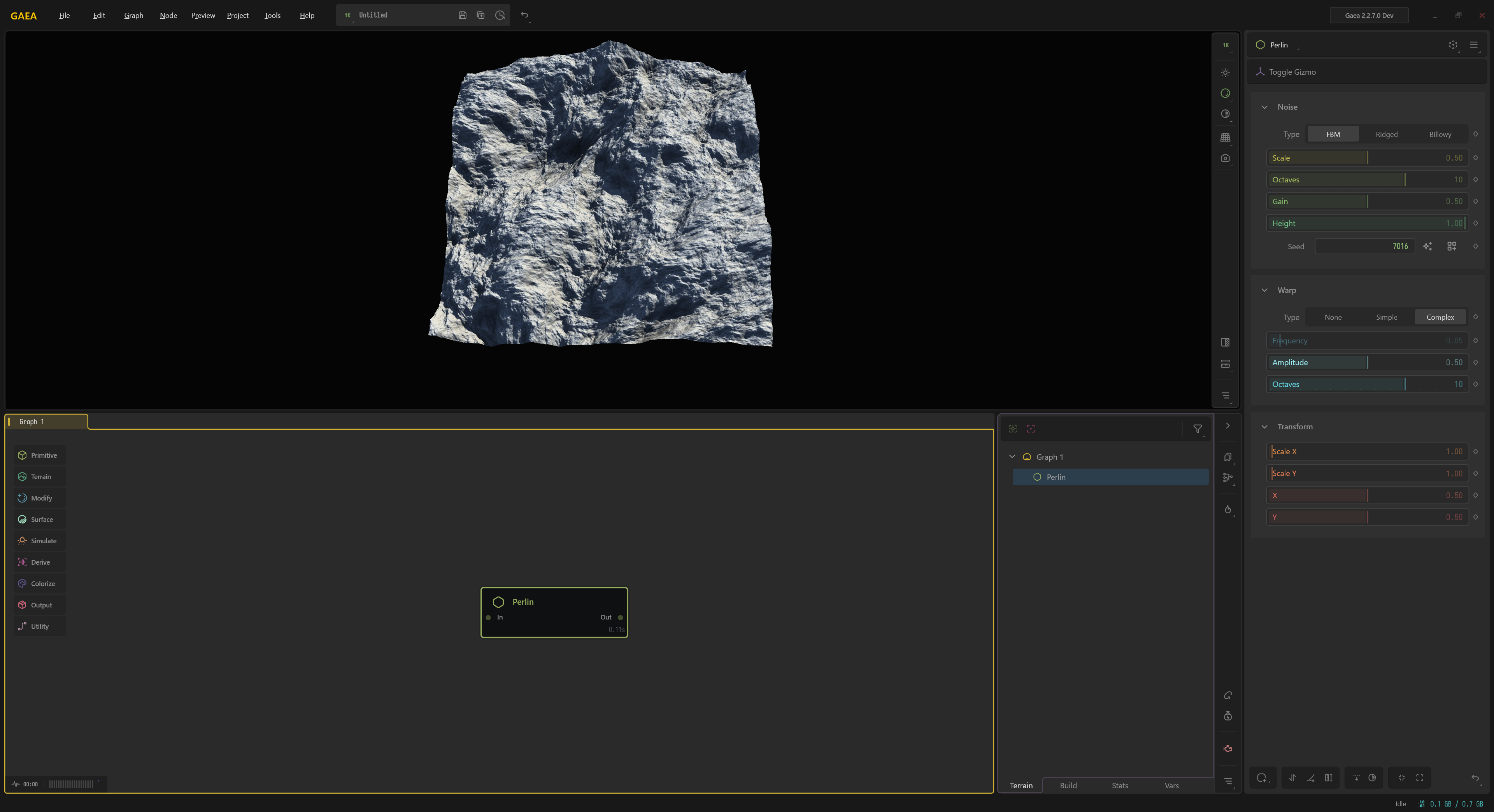Toggle the wireframe grid view in viewport toolbar
Screen dimensions: 1494x812
[1226, 138]
